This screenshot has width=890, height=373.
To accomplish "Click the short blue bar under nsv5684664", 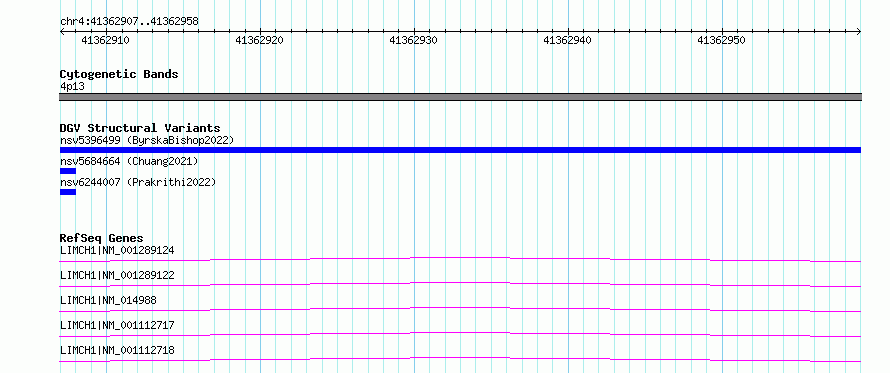I will point(68,171).
